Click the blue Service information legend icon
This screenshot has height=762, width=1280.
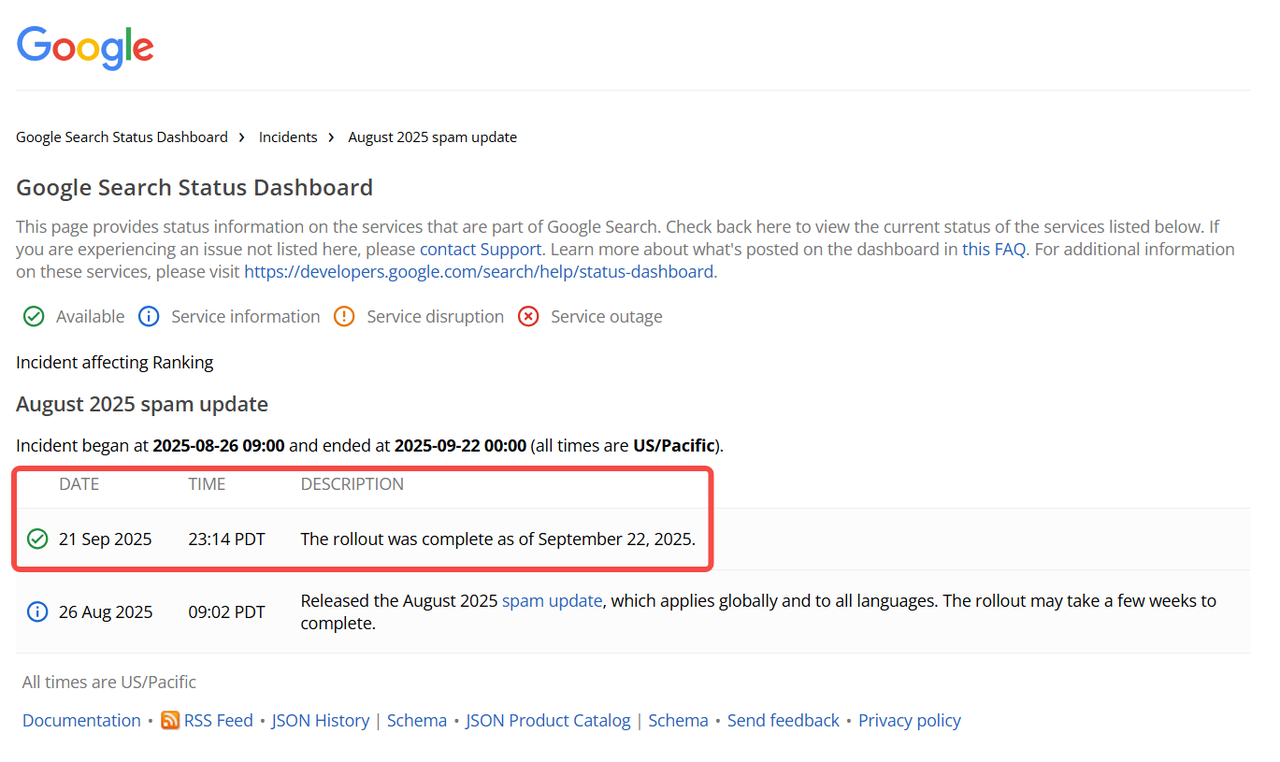point(149,317)
